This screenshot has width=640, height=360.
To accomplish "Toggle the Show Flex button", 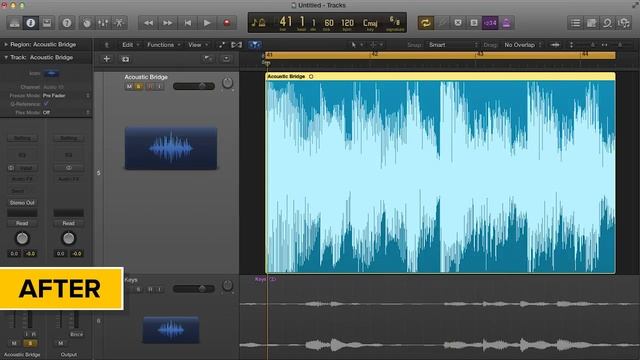I will tap(236, 45).
